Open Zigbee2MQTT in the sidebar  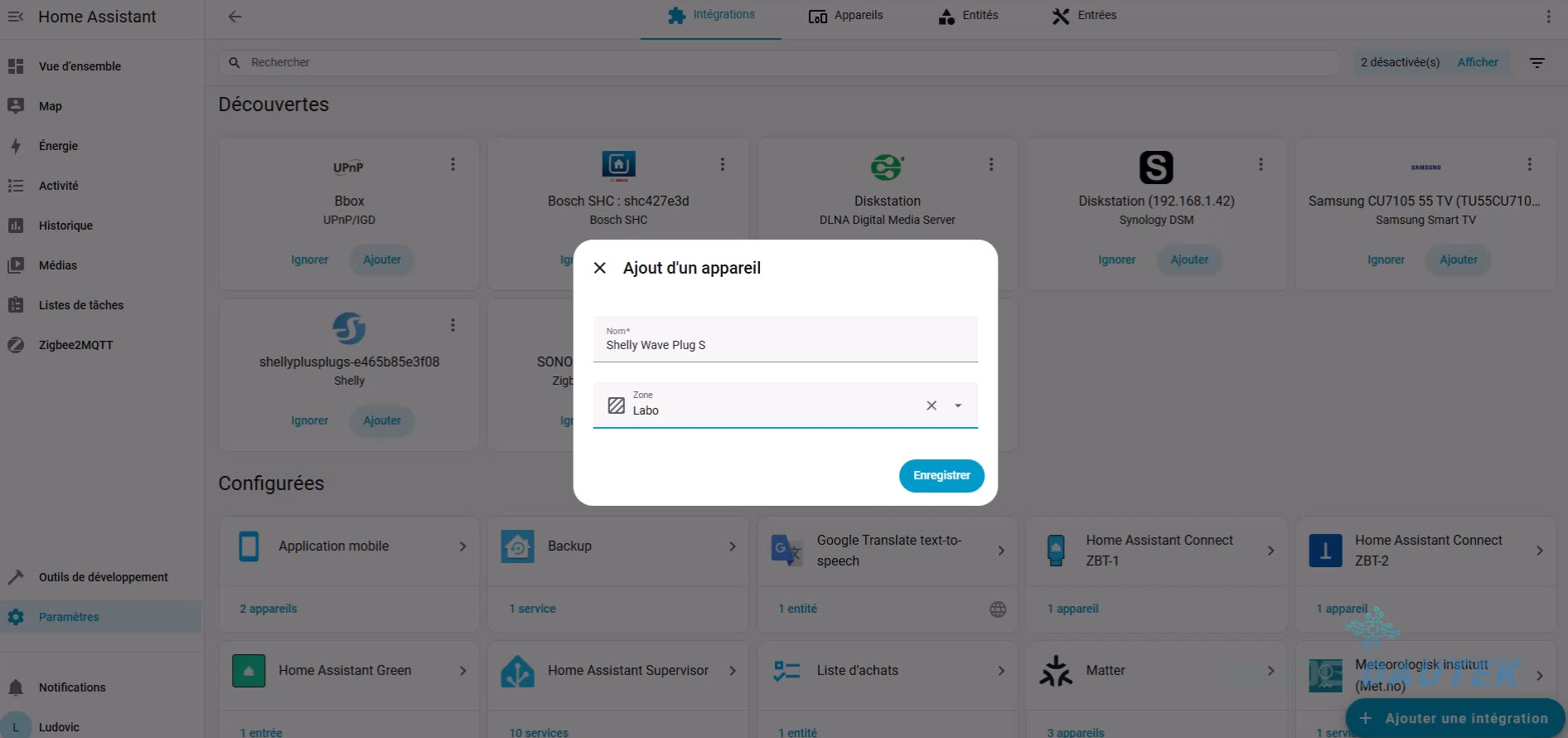click(x=75, y=345)
